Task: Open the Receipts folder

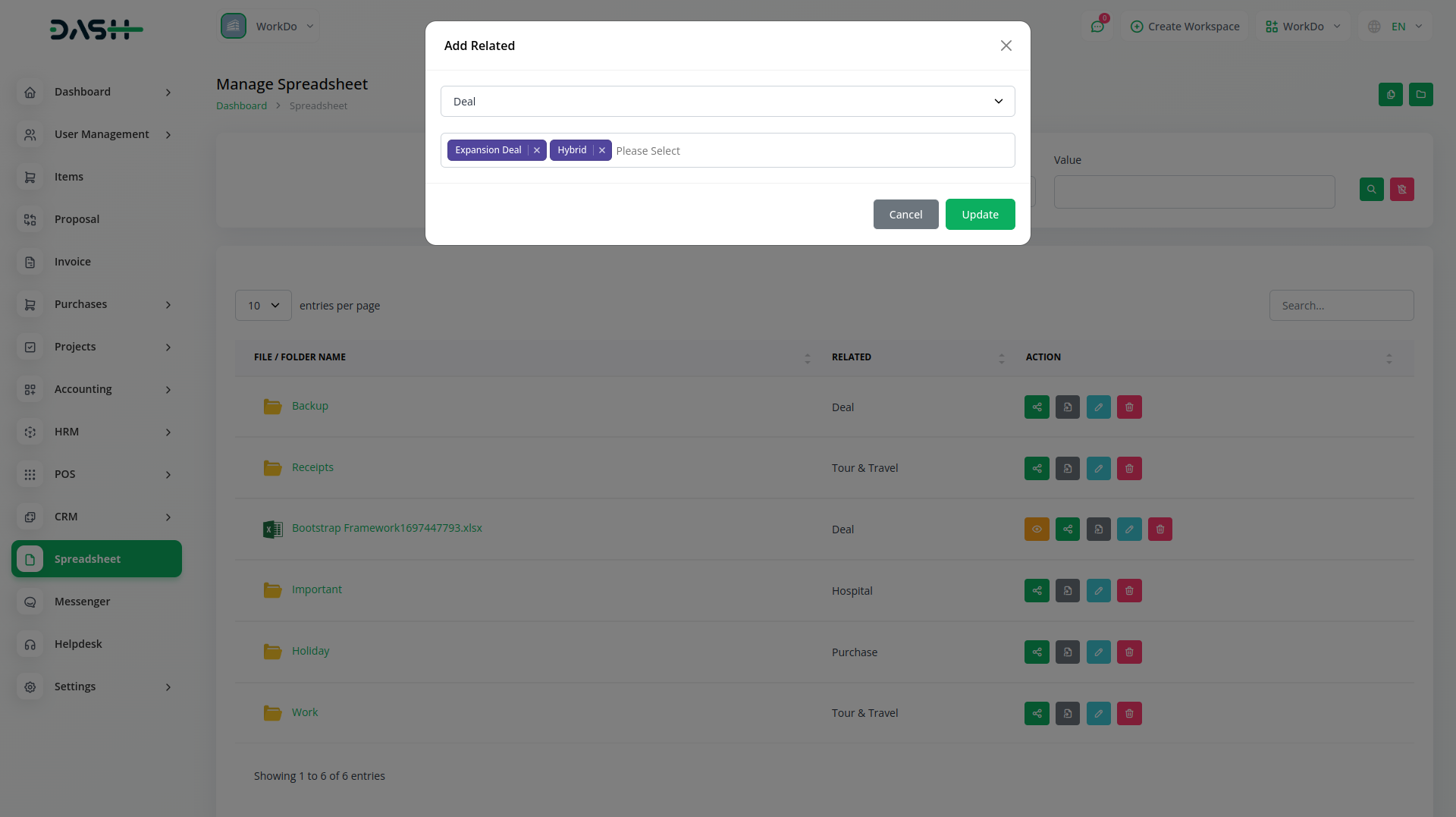Action: point(312,467)
